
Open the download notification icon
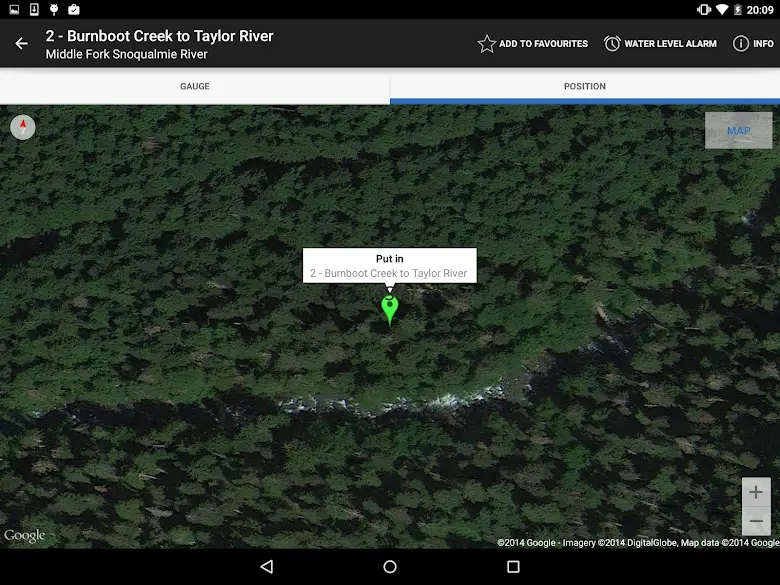point(34,9)
